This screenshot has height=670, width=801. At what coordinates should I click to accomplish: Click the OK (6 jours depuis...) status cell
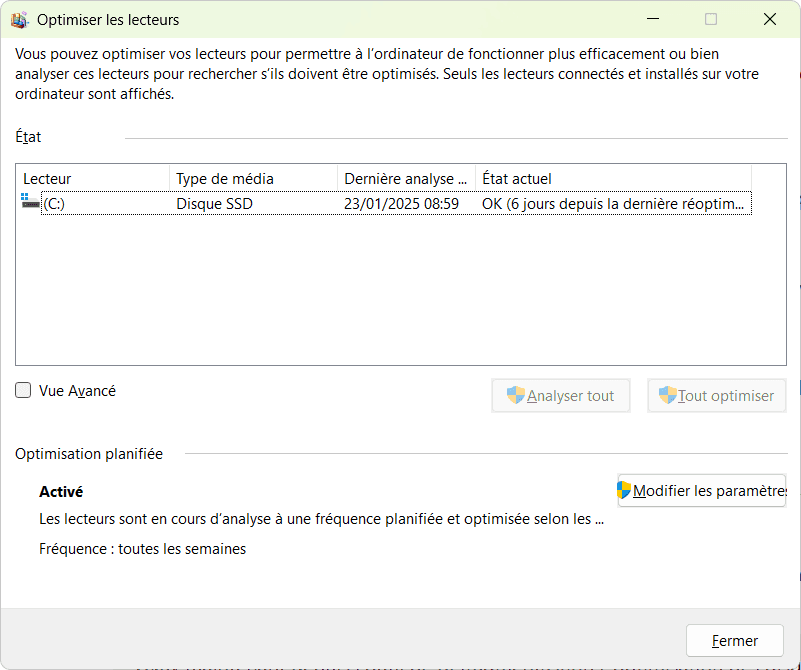click(x=613, y=204)
